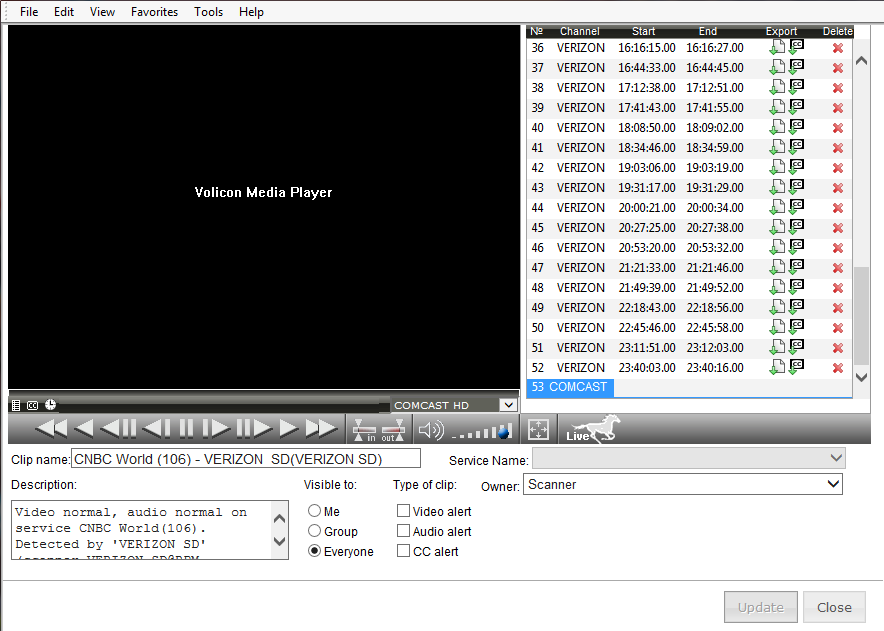Click the play forward button
Image resolution: width=884 pixels, height=631 pixels.
click(x=289, y=429)
